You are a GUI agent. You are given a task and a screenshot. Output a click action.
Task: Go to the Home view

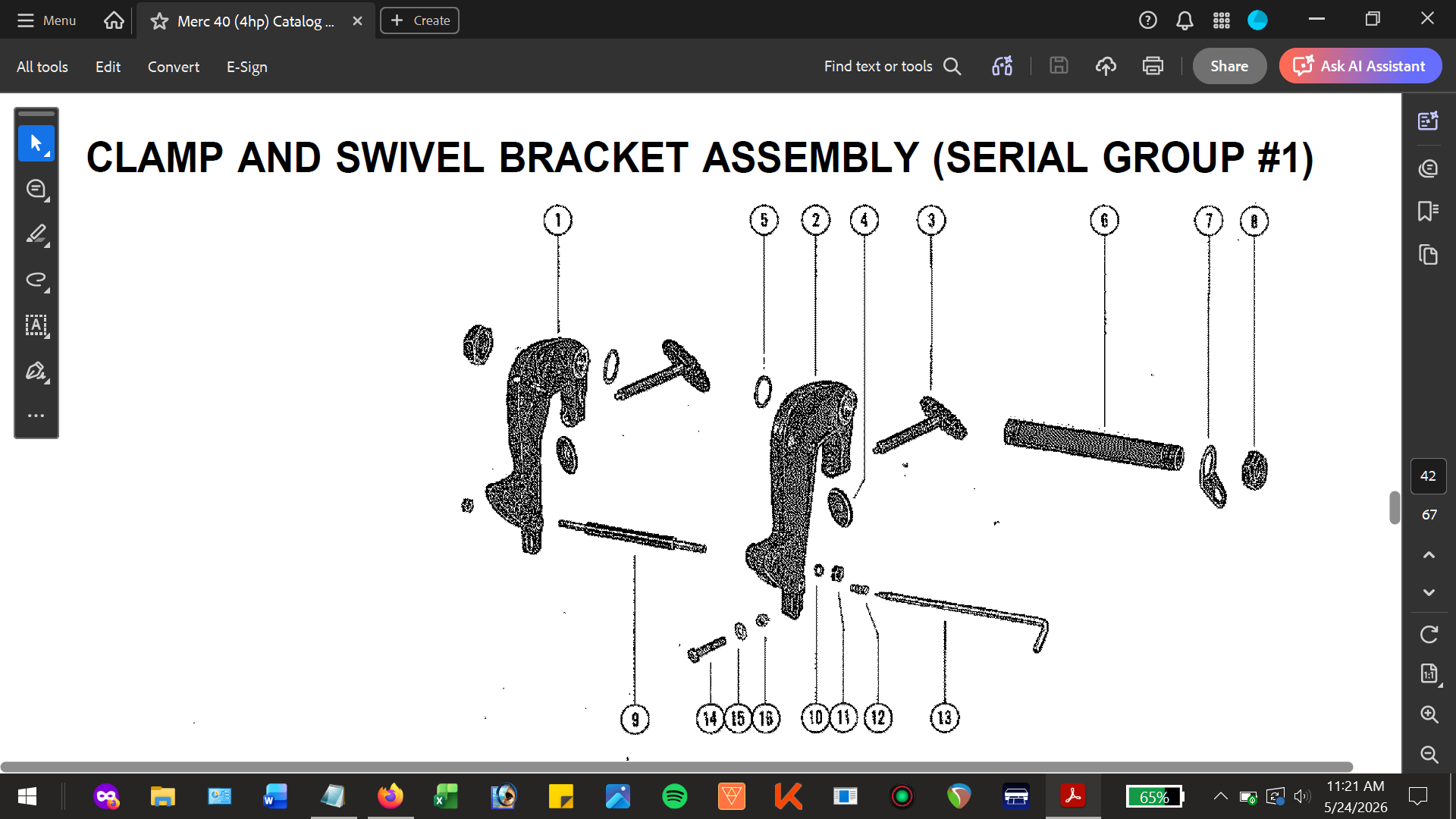tap(114, 20)
